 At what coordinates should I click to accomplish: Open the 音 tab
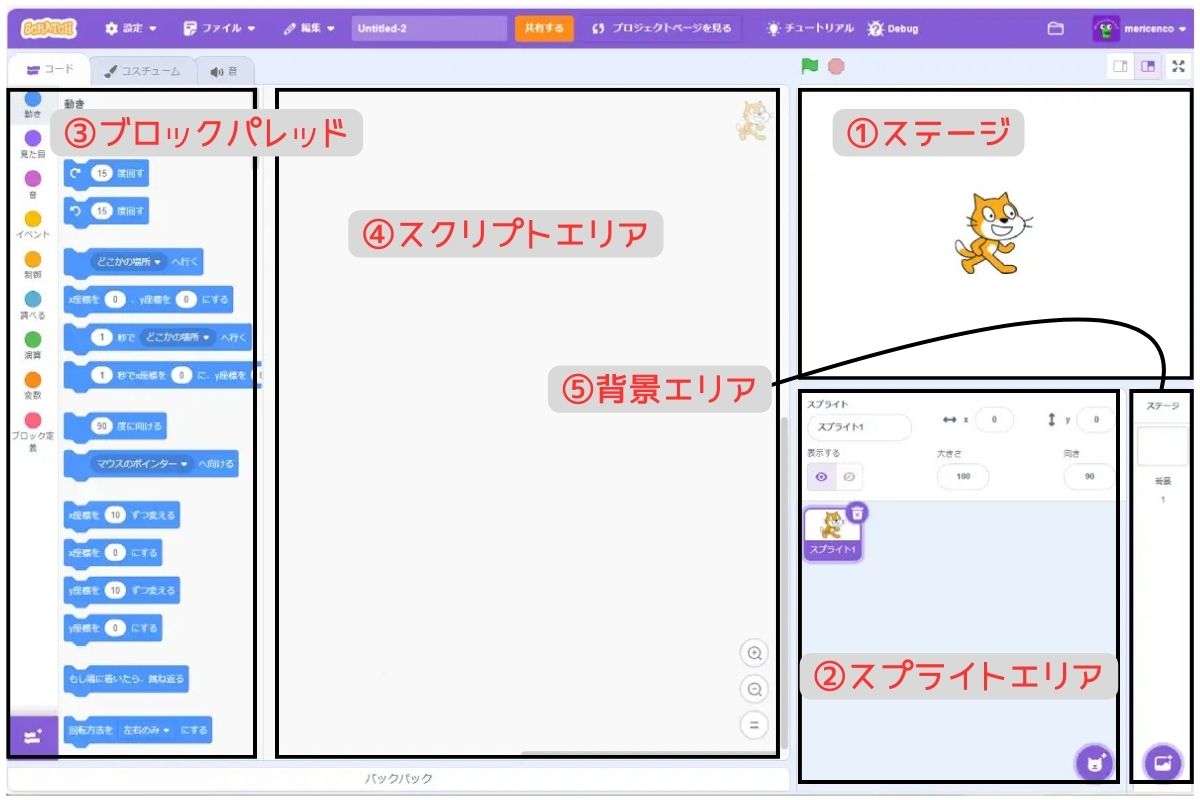[x=224, y=71]
